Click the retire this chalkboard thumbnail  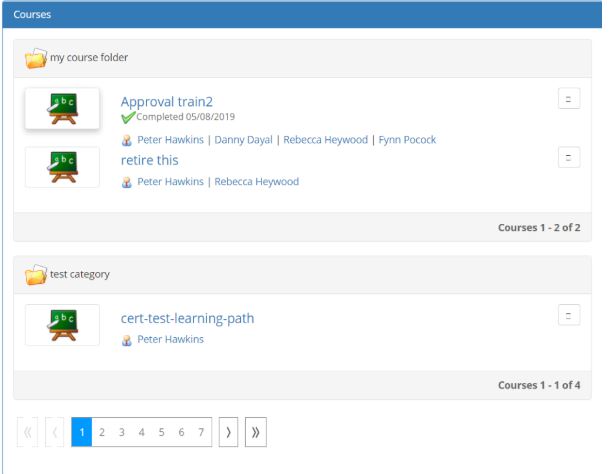click(x=62, y=167)
